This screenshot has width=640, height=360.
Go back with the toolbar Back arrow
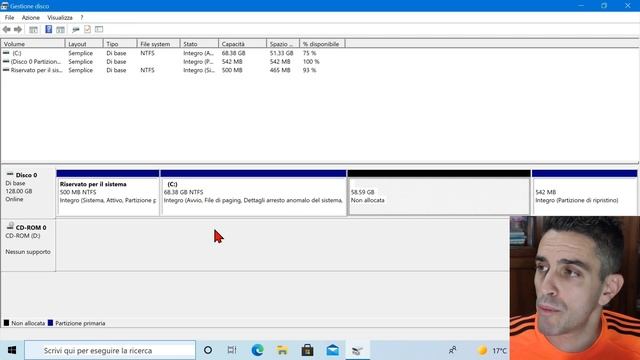(7, 29)
